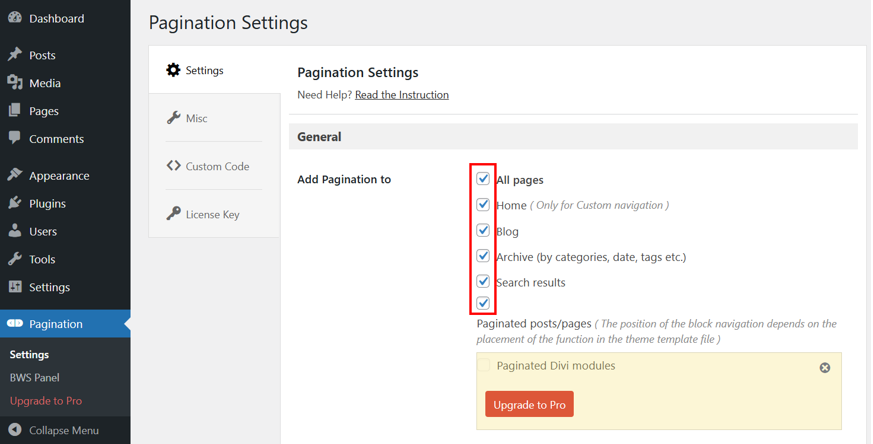This screenshot has height=444, width=873.
Task: Dismiss the Divi modules pro notice
Action: pyautogui.click(x=825, y=367)
